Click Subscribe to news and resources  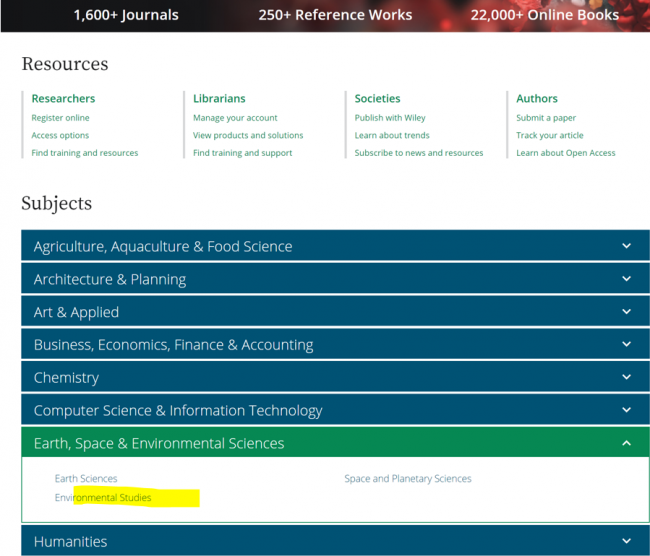pyautogui.click(x=418, y=153)
